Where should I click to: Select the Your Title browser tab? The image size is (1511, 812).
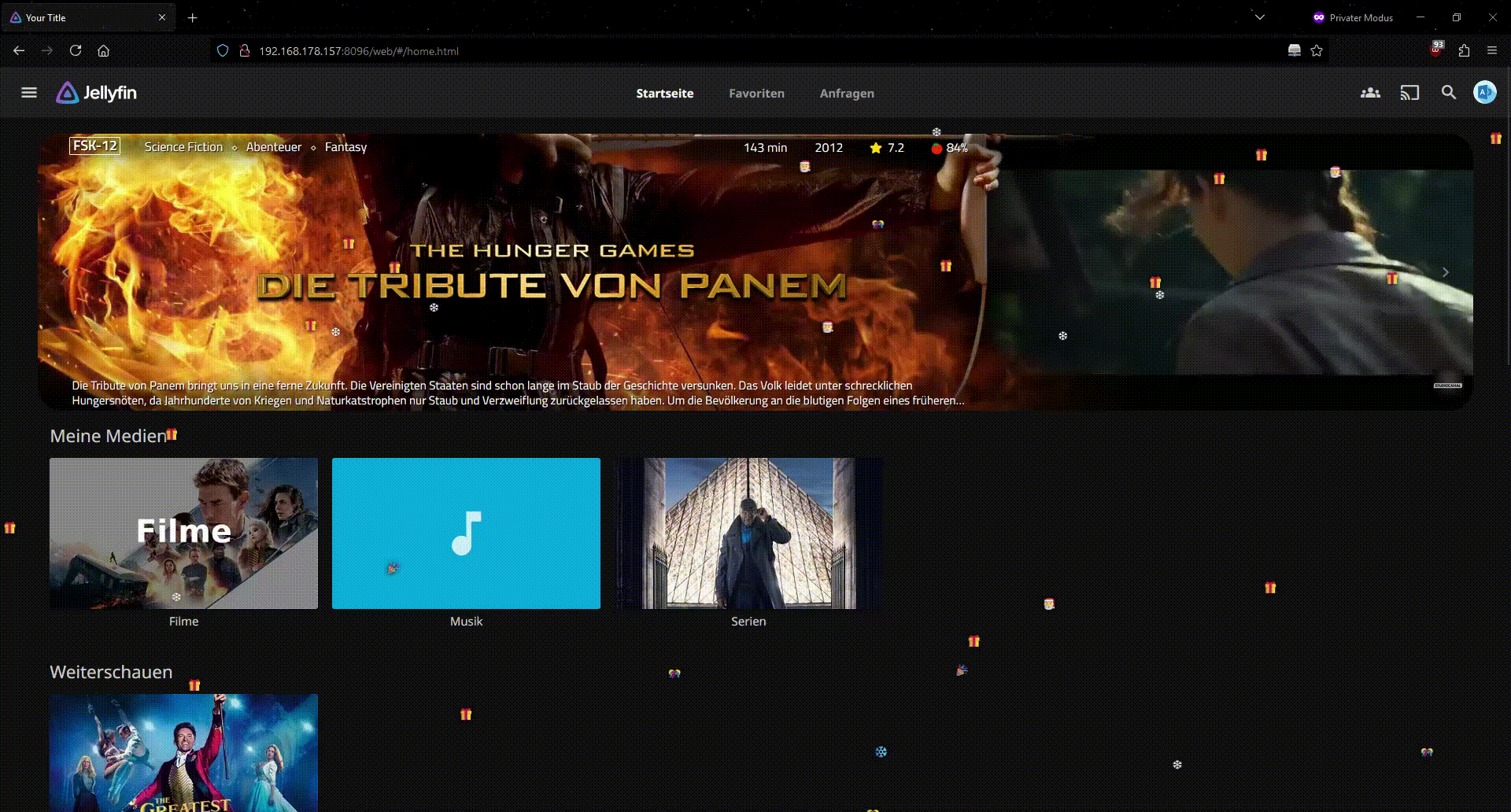point(89,17)
